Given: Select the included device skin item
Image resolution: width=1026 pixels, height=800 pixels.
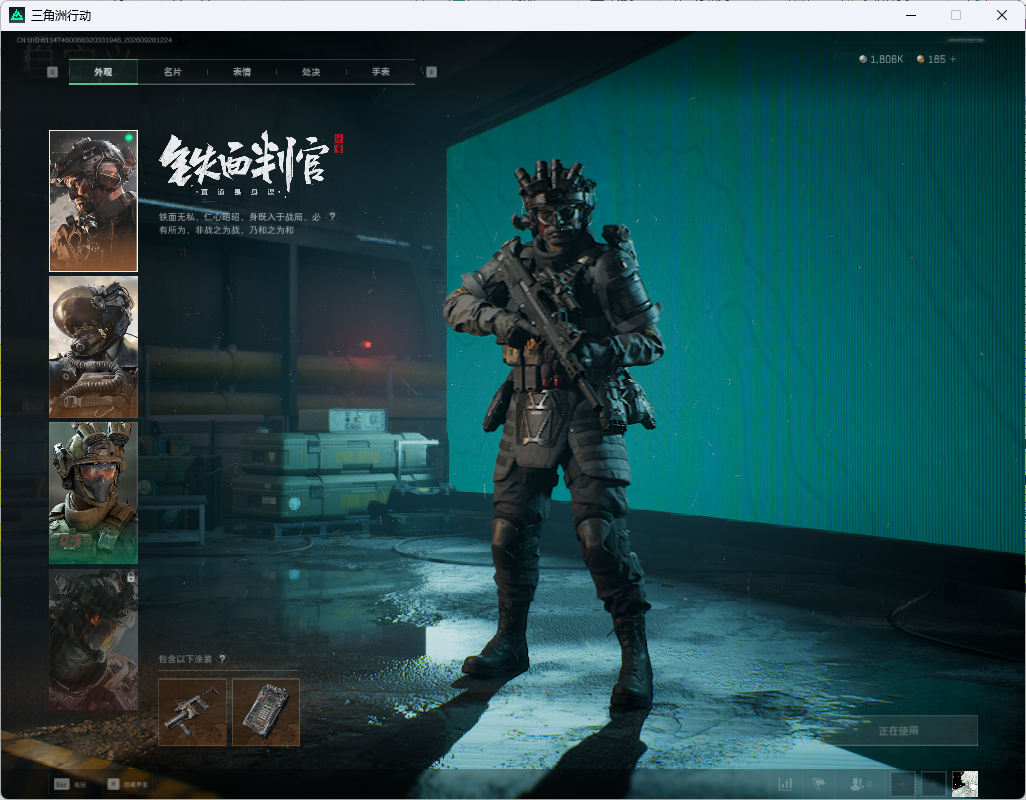Looking at the screenshot, I should click(x=266, y=712).
